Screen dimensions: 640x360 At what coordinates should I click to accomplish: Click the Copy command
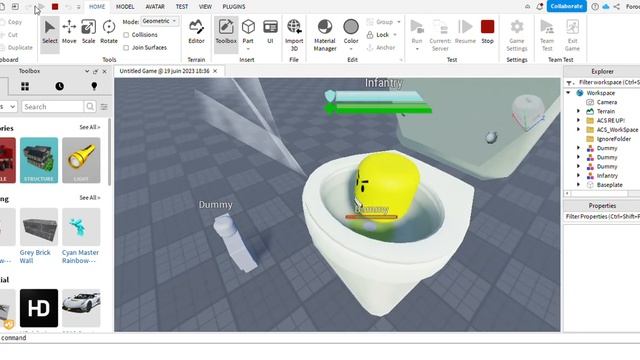11,22
